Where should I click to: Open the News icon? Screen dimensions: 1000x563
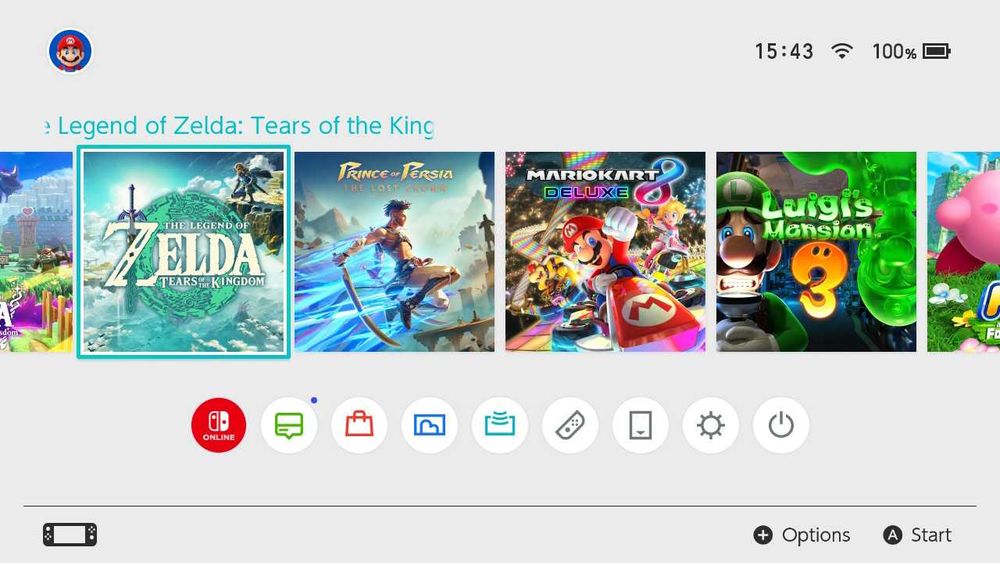pos(289,425)
